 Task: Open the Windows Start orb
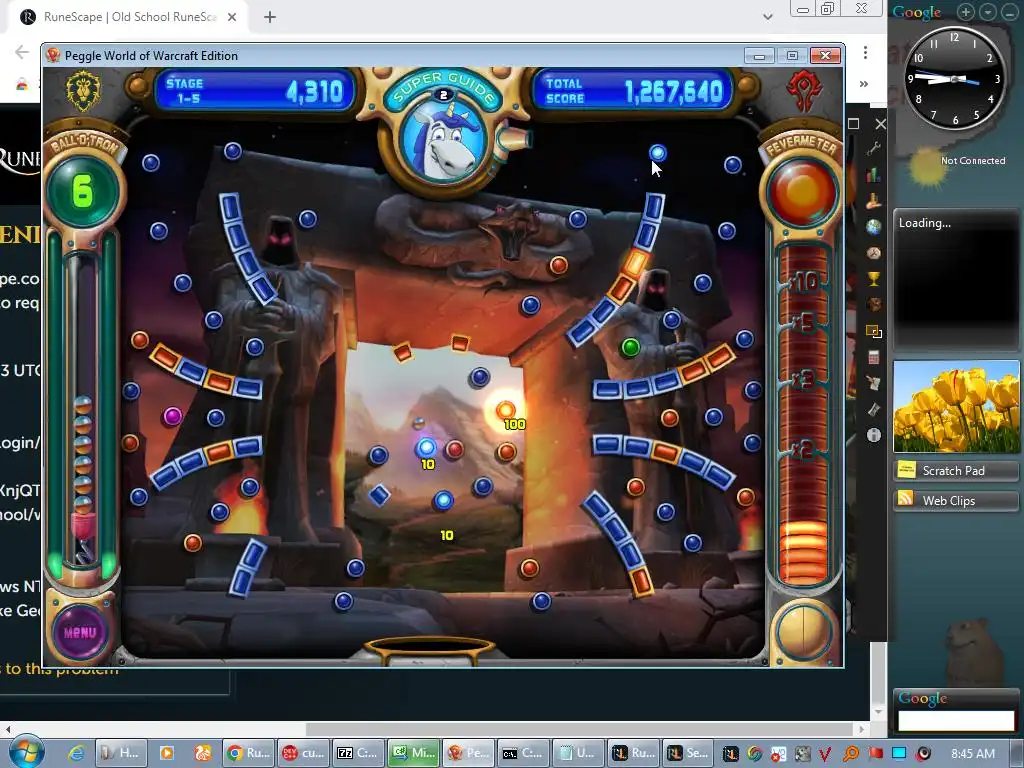coord(27,752)
